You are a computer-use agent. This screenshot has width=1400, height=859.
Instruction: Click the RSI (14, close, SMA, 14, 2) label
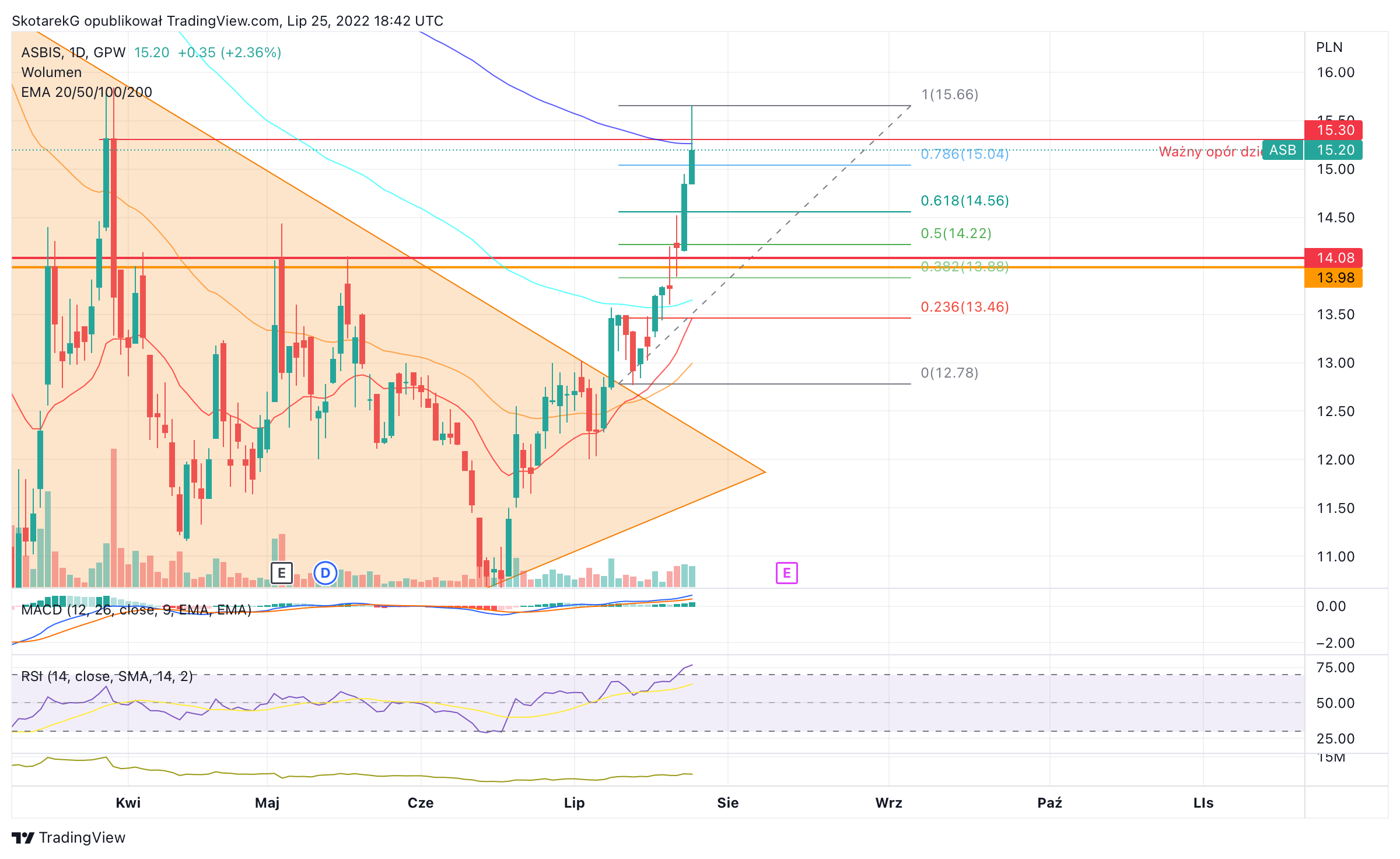[107, 676]
